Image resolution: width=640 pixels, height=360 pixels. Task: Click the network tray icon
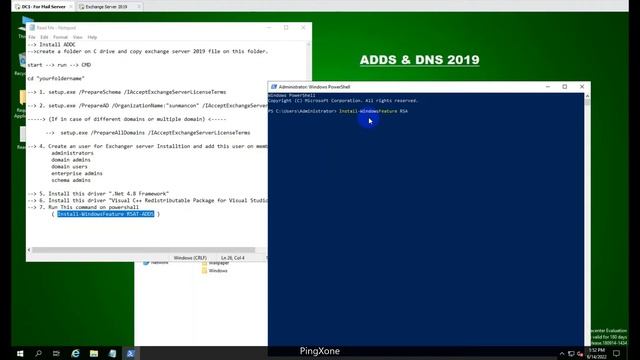pyautogui.click(x=571, y=354)
